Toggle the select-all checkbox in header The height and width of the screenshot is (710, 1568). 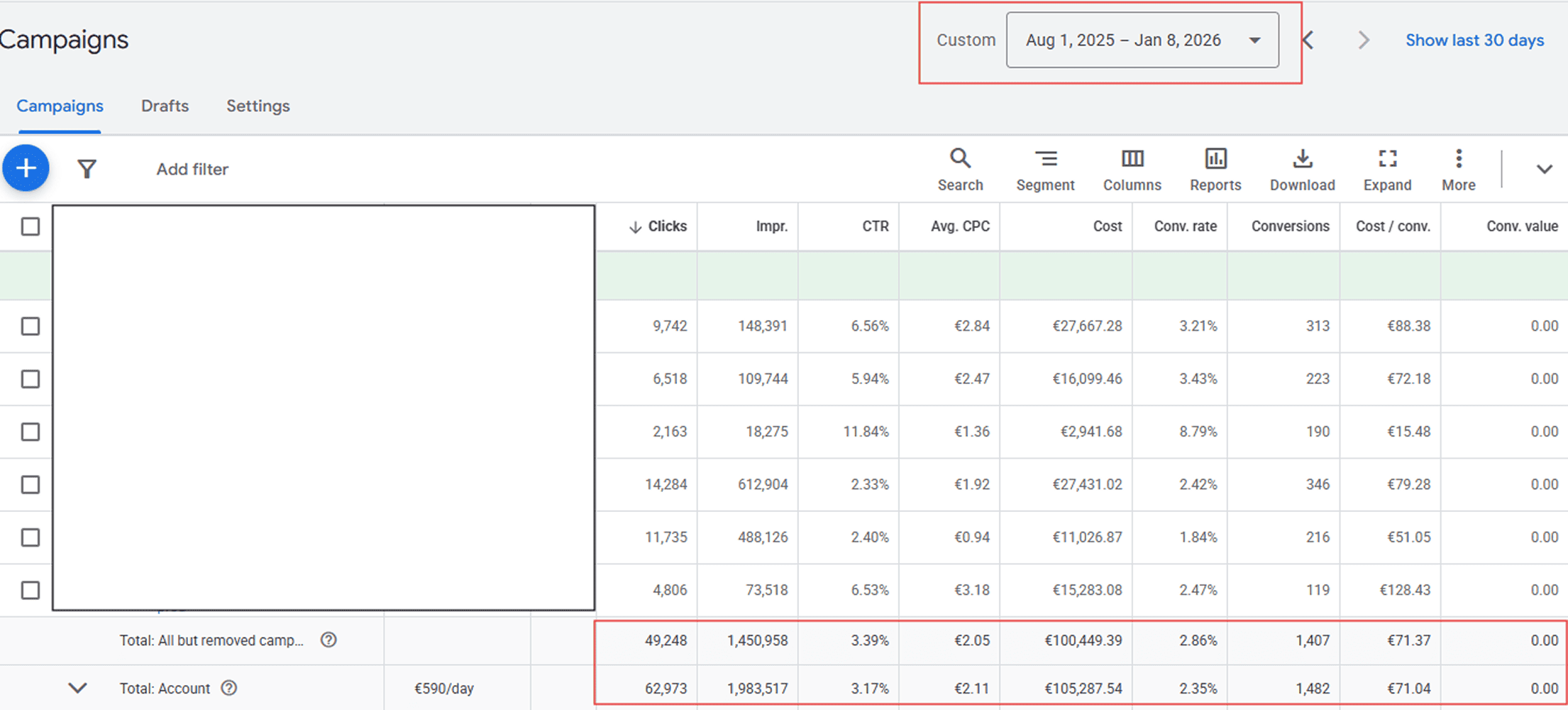31,226
